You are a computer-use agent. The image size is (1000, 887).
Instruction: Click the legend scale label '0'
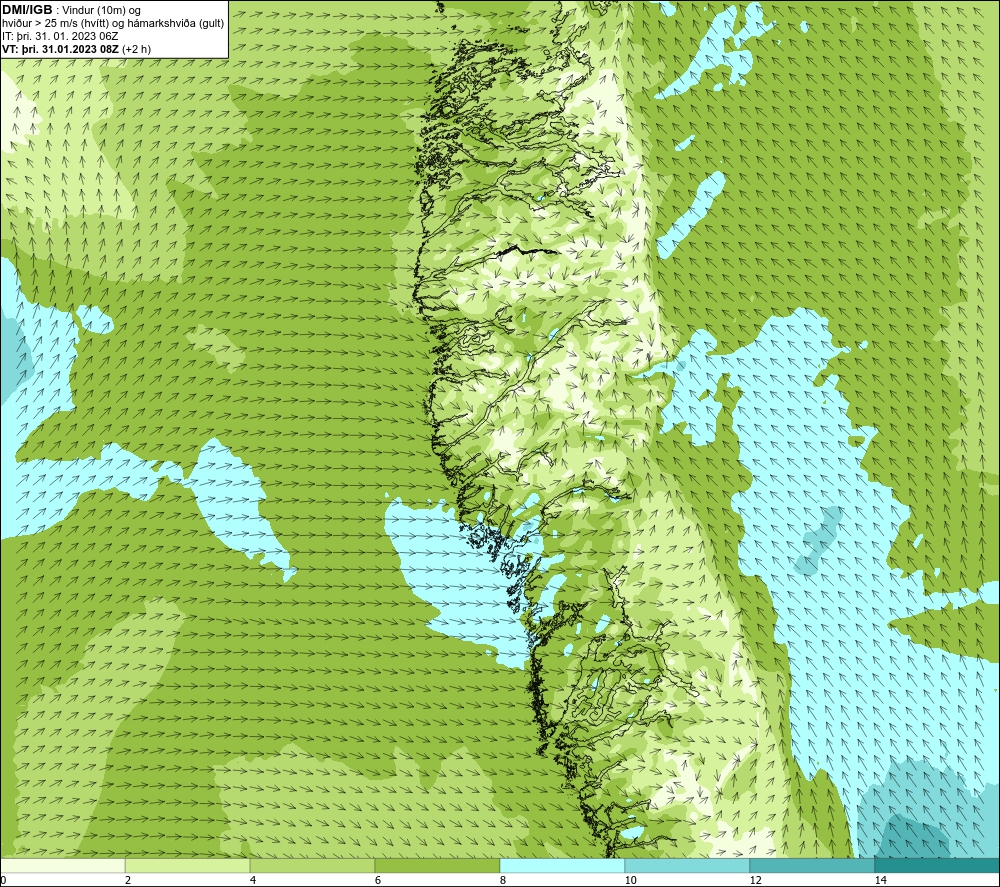pyautogui.click(x=3, y=880)
